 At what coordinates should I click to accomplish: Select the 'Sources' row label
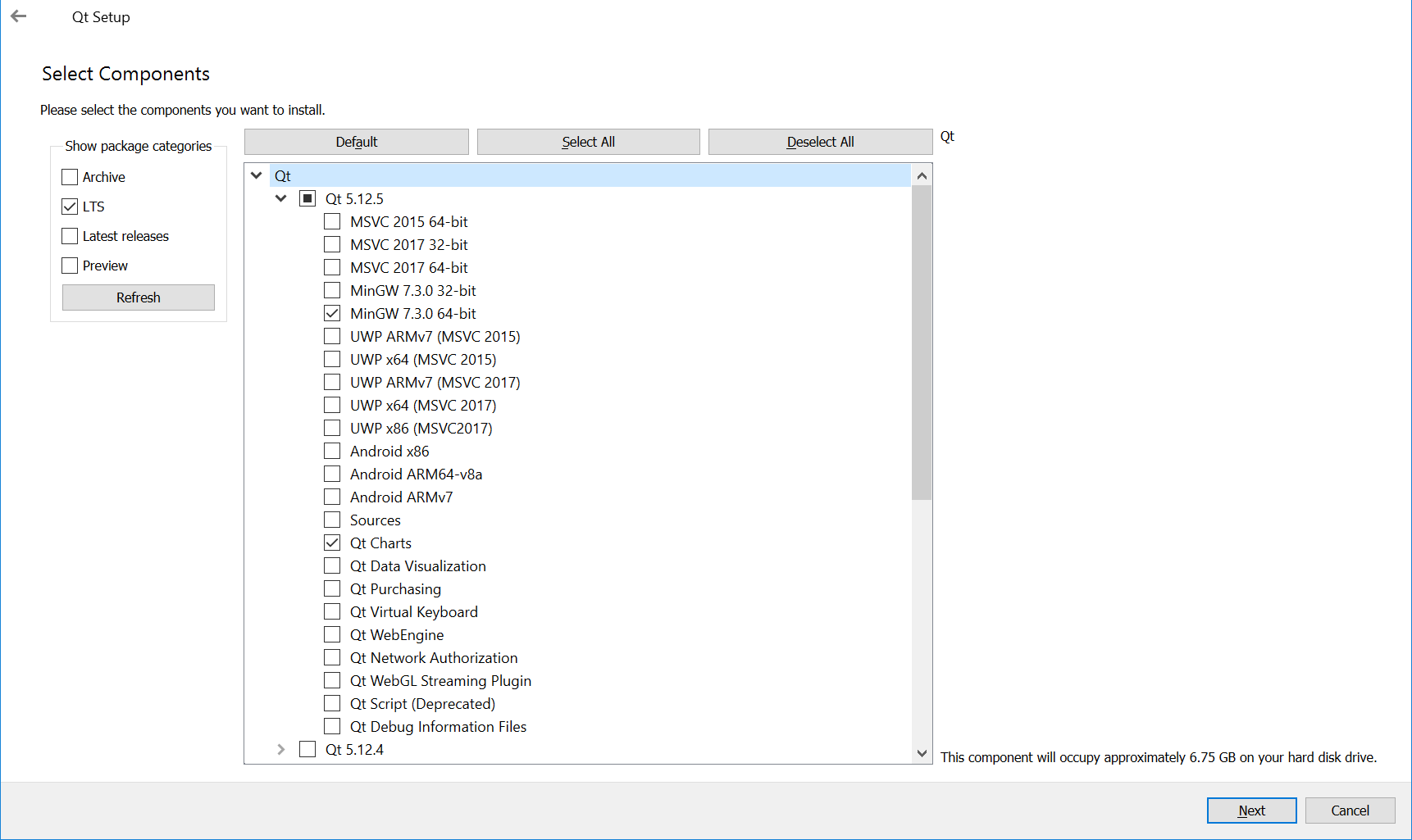click(x=376, y=520)
